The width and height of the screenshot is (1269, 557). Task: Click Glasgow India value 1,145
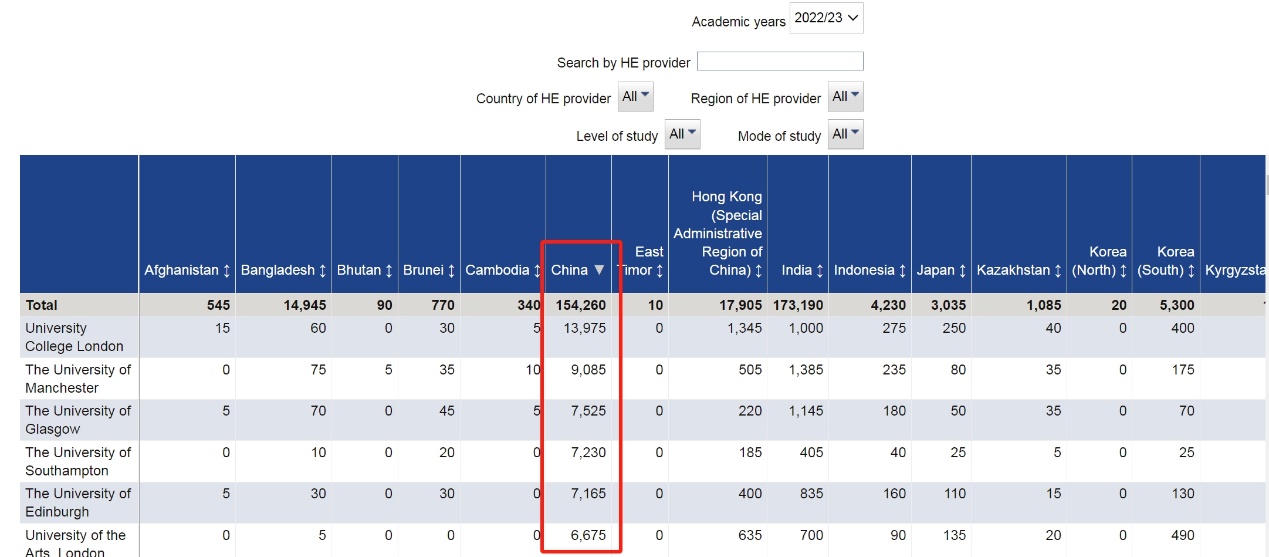[805, 410]
